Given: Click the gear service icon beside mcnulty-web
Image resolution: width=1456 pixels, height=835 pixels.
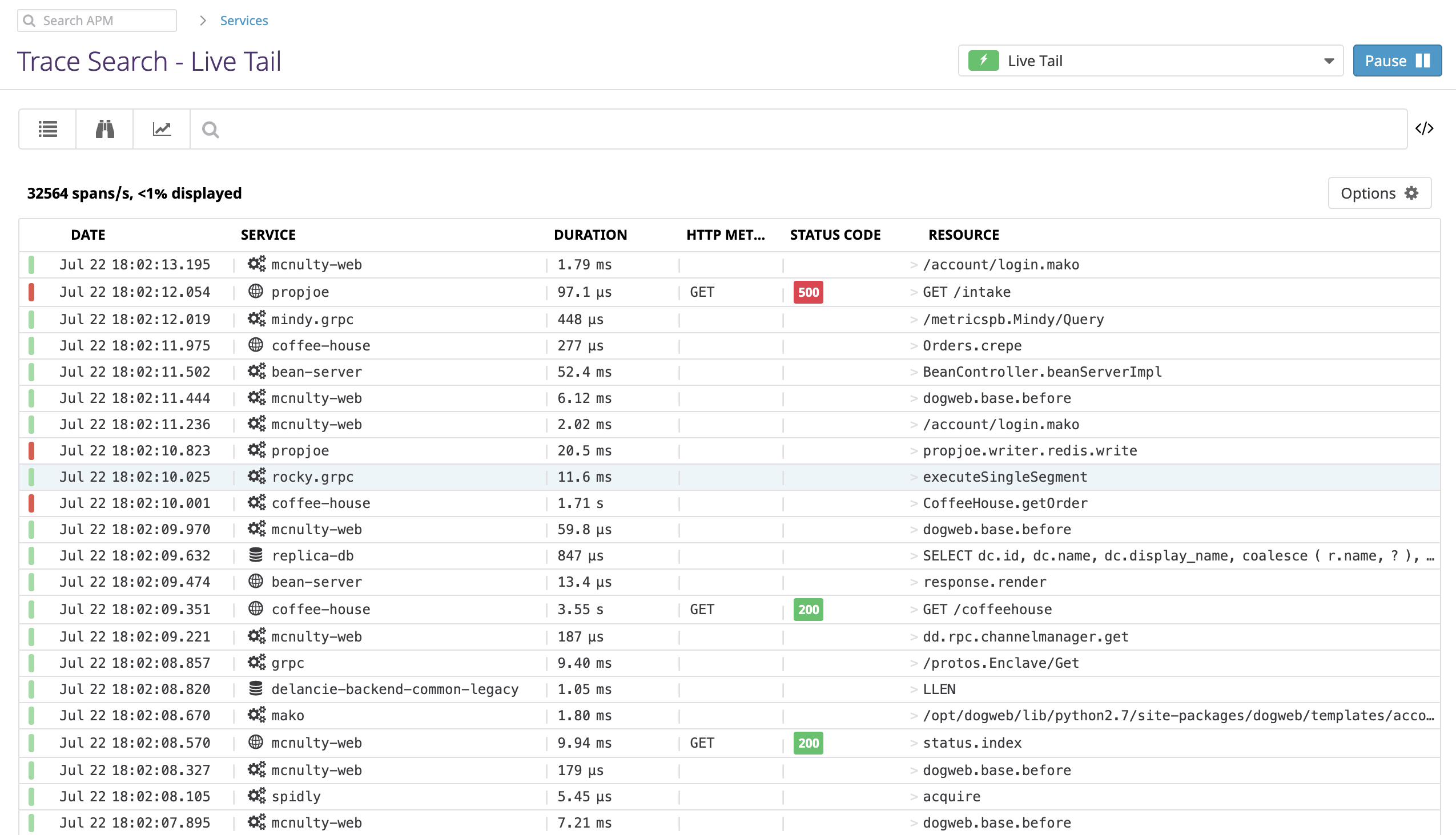Looking at the screenshot, I should (x=255, y=264).
